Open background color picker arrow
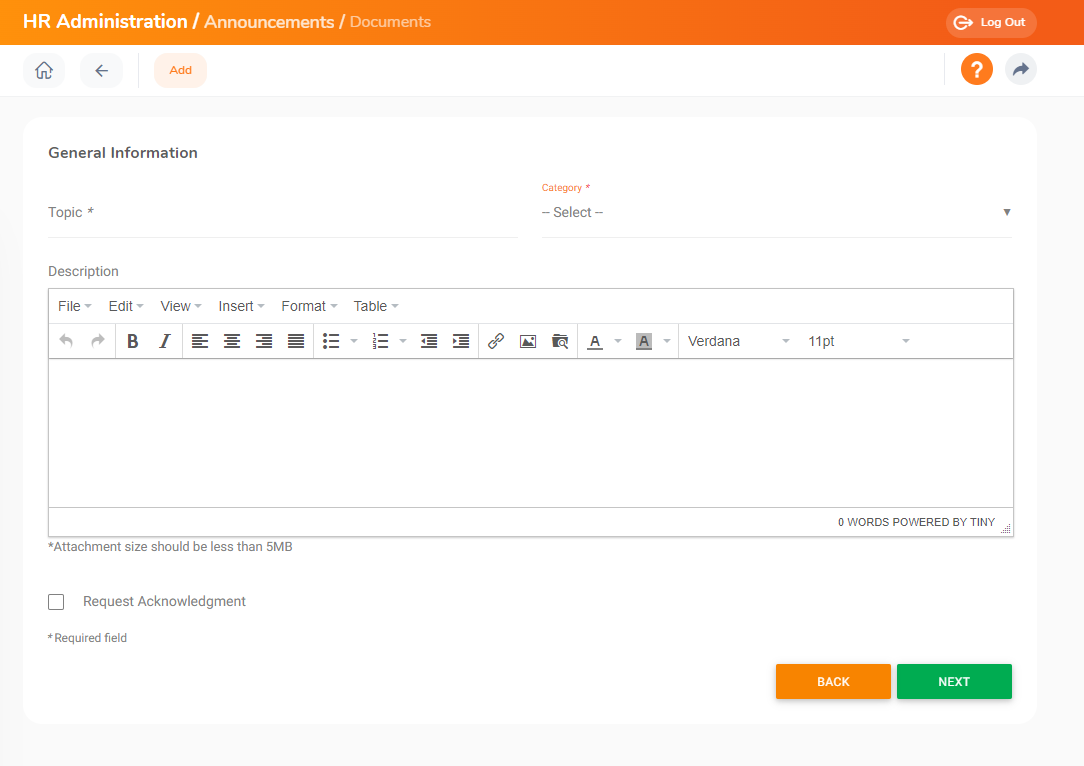The width and height of the screenshot is (1084, 766). (x=667, y=341)
